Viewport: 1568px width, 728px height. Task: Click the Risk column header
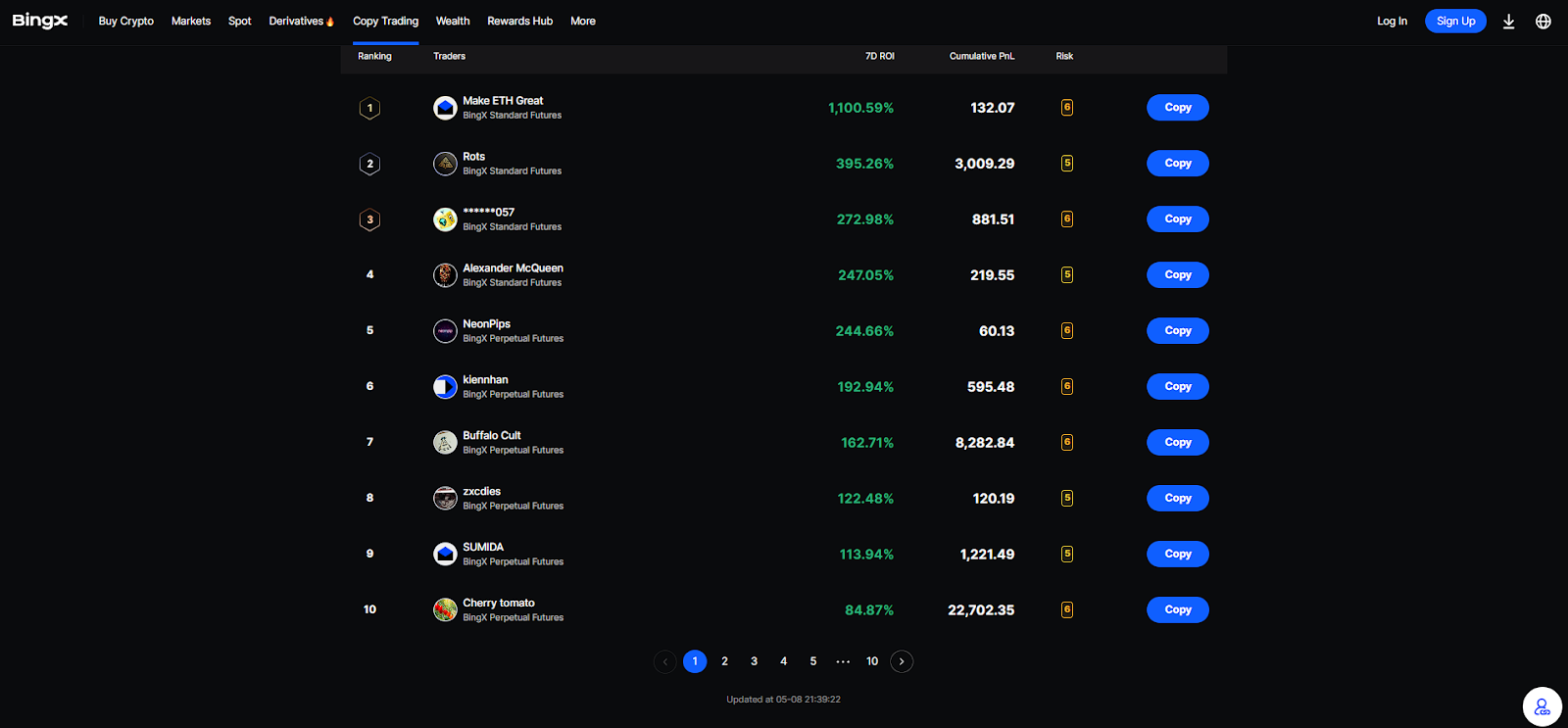(1064, 57)
